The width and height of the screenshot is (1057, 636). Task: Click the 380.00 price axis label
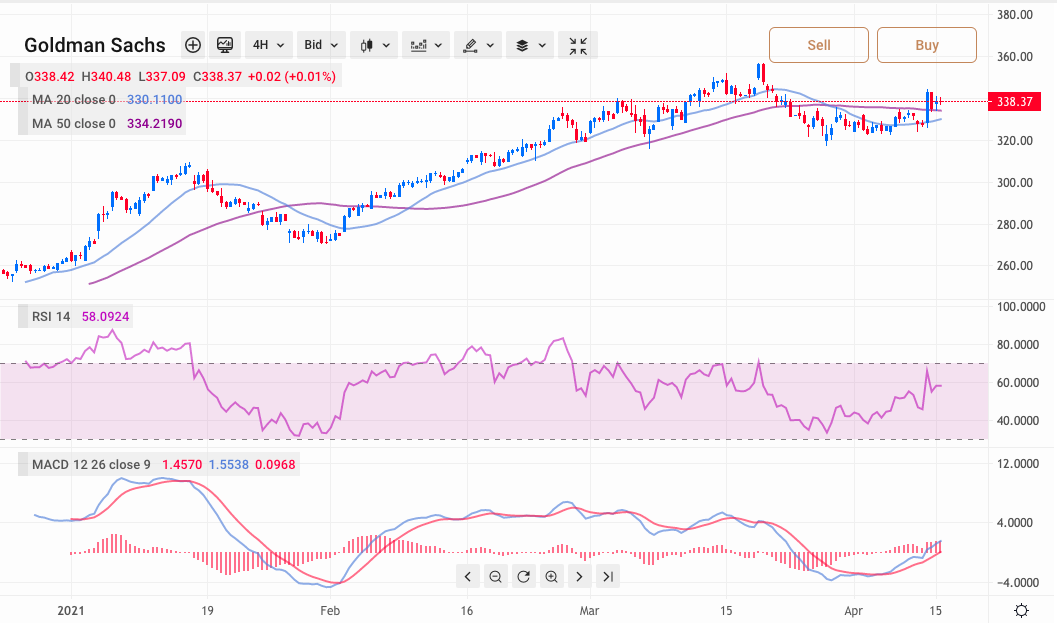click(1015, 15)
